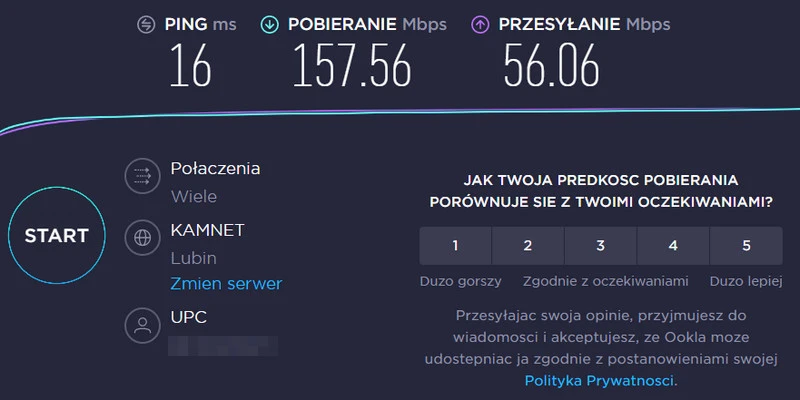
Task: Click the ping icon
Action: (x=146, y=24)
